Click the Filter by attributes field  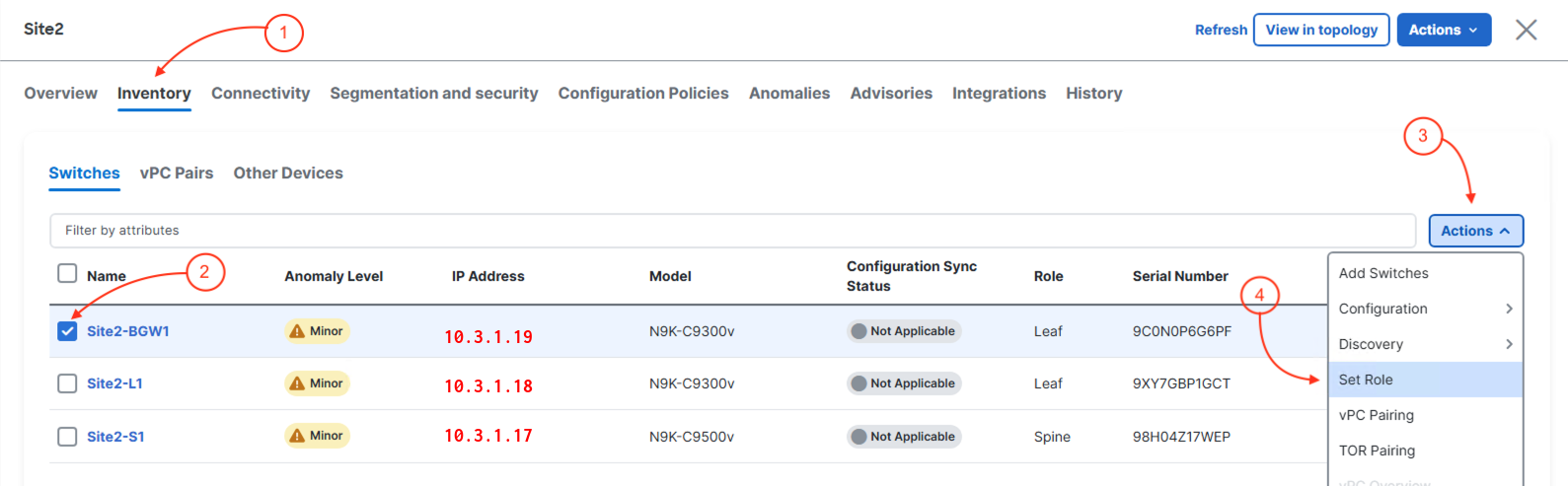coord(732,231)
